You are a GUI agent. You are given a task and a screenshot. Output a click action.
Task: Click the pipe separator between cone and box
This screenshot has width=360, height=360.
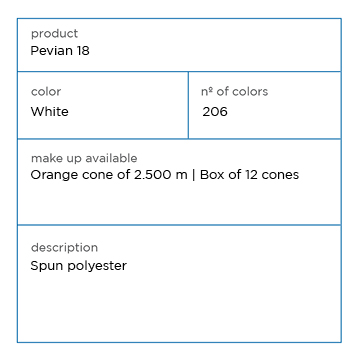click(194, 175)
